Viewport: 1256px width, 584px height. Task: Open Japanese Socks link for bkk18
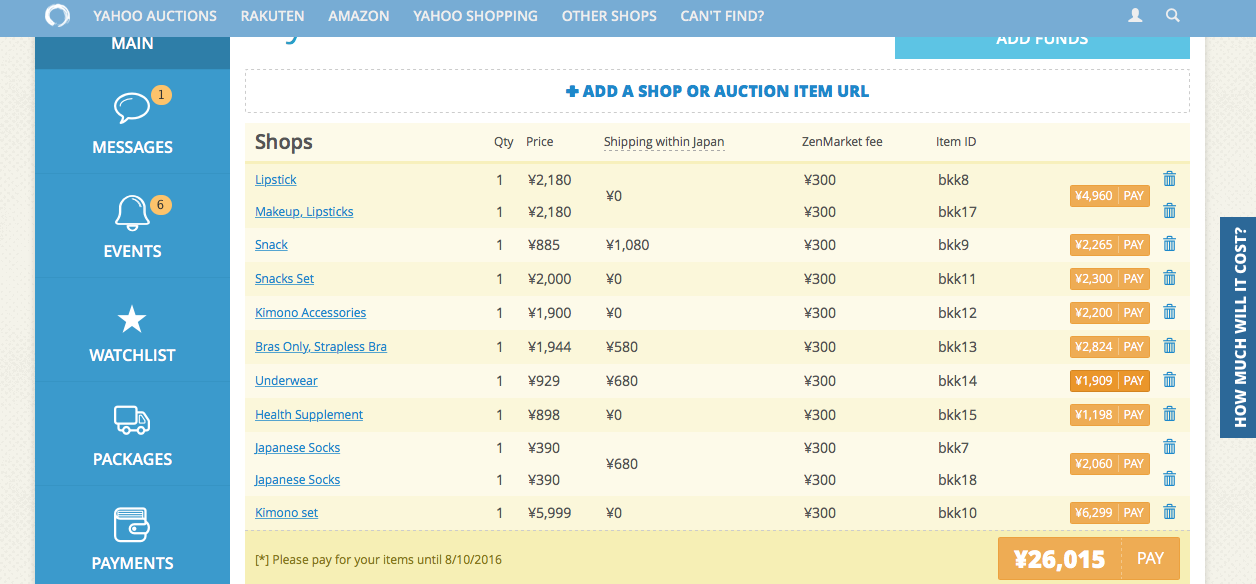[297, 480]
